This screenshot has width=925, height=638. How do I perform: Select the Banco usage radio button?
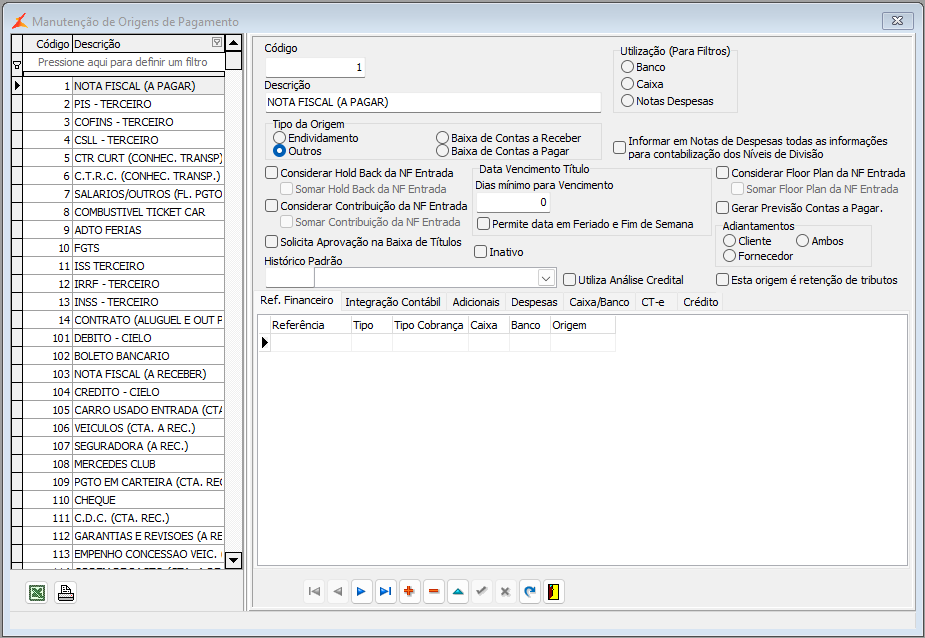628,67
